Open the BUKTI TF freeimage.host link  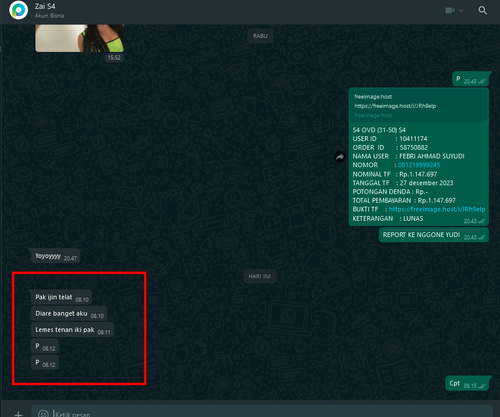437,209
